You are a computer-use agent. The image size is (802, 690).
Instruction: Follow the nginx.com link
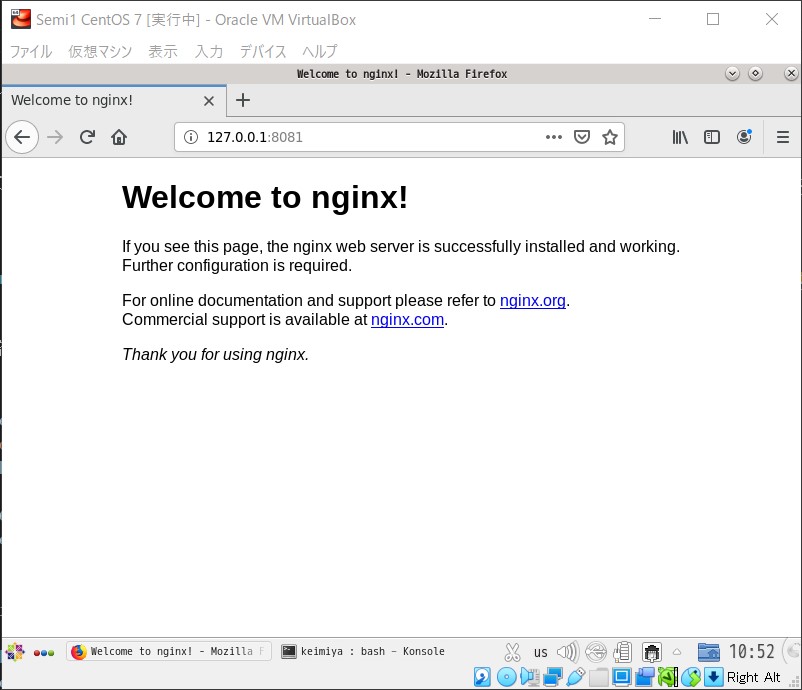pyautogui.click(x=407, y=319)
